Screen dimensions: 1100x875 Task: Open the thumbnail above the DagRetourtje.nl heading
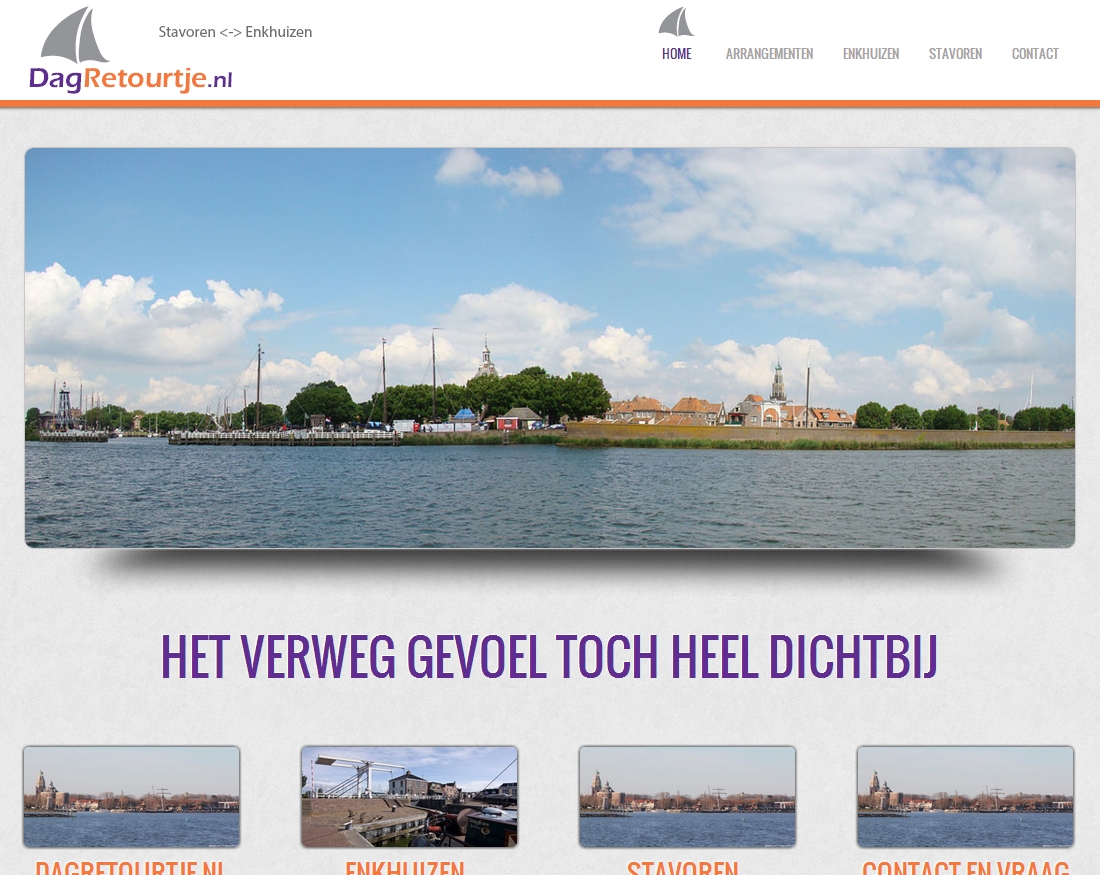coord(131,797)
